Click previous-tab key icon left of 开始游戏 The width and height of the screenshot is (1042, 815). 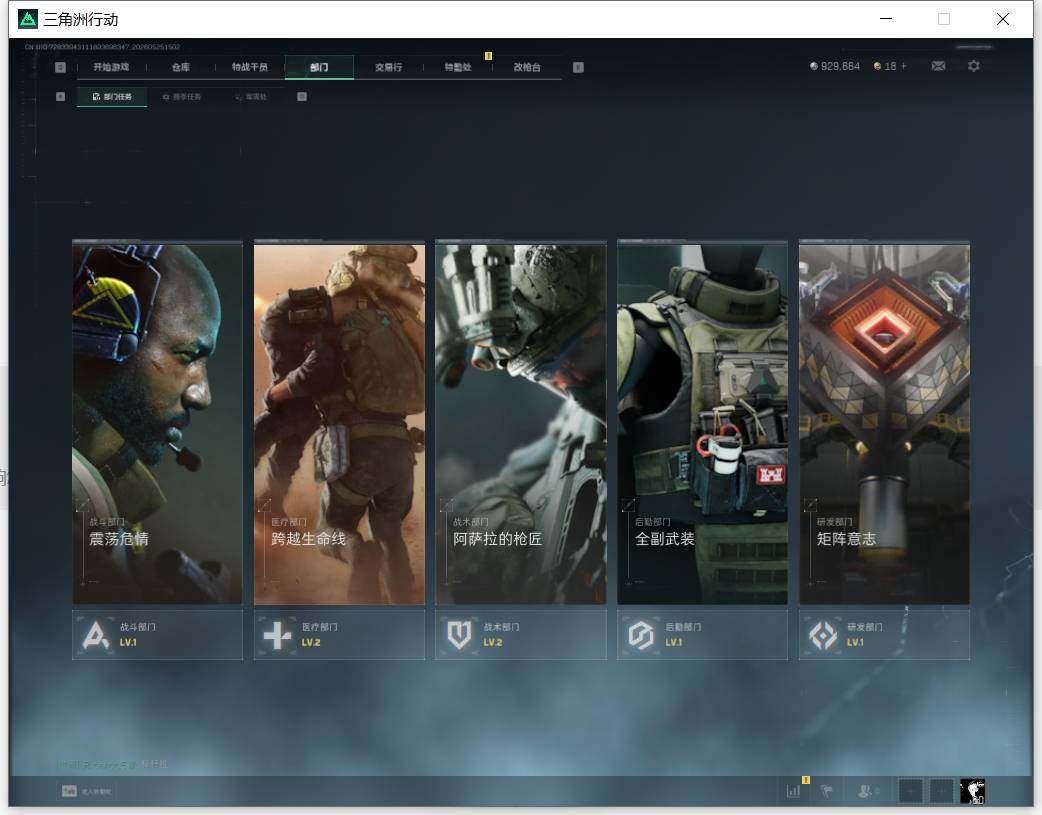pos(60,67)
